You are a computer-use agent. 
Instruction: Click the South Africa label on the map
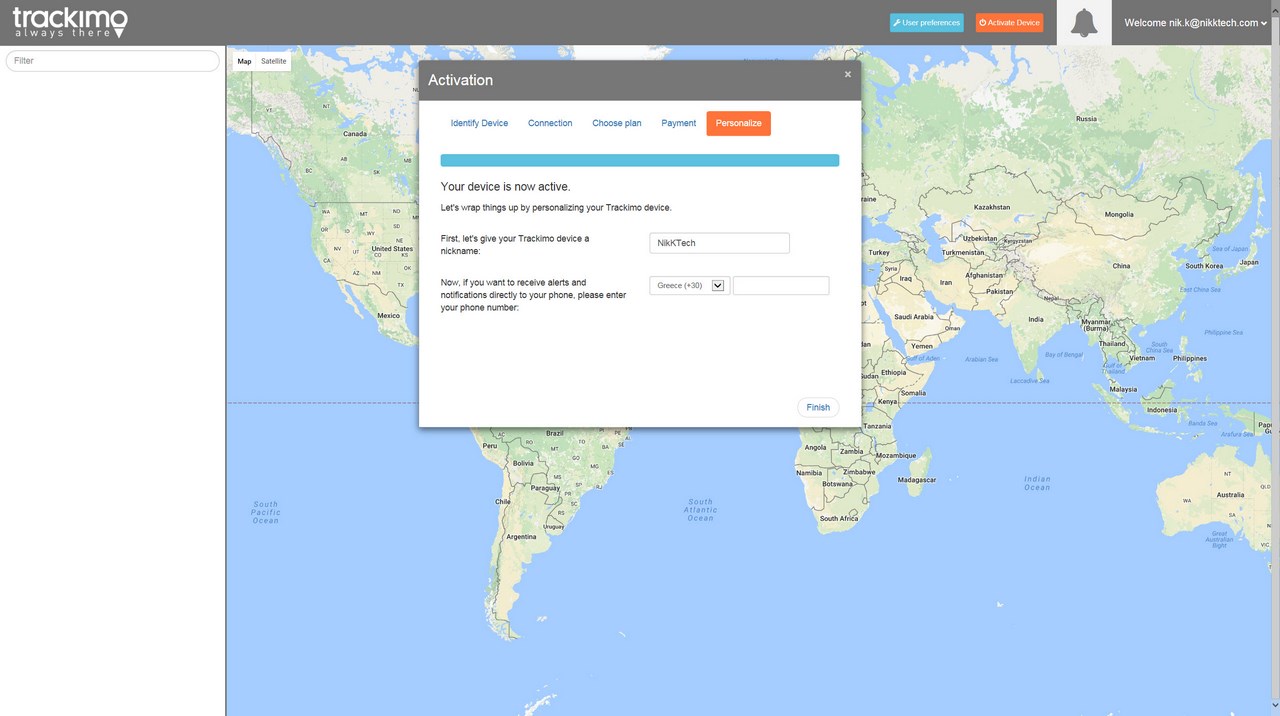839,519
